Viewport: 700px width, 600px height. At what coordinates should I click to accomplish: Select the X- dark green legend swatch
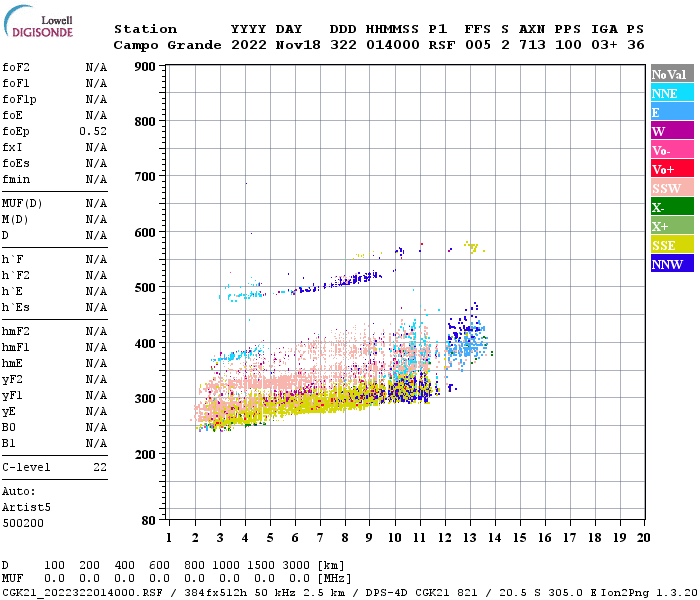coord(672,207)
